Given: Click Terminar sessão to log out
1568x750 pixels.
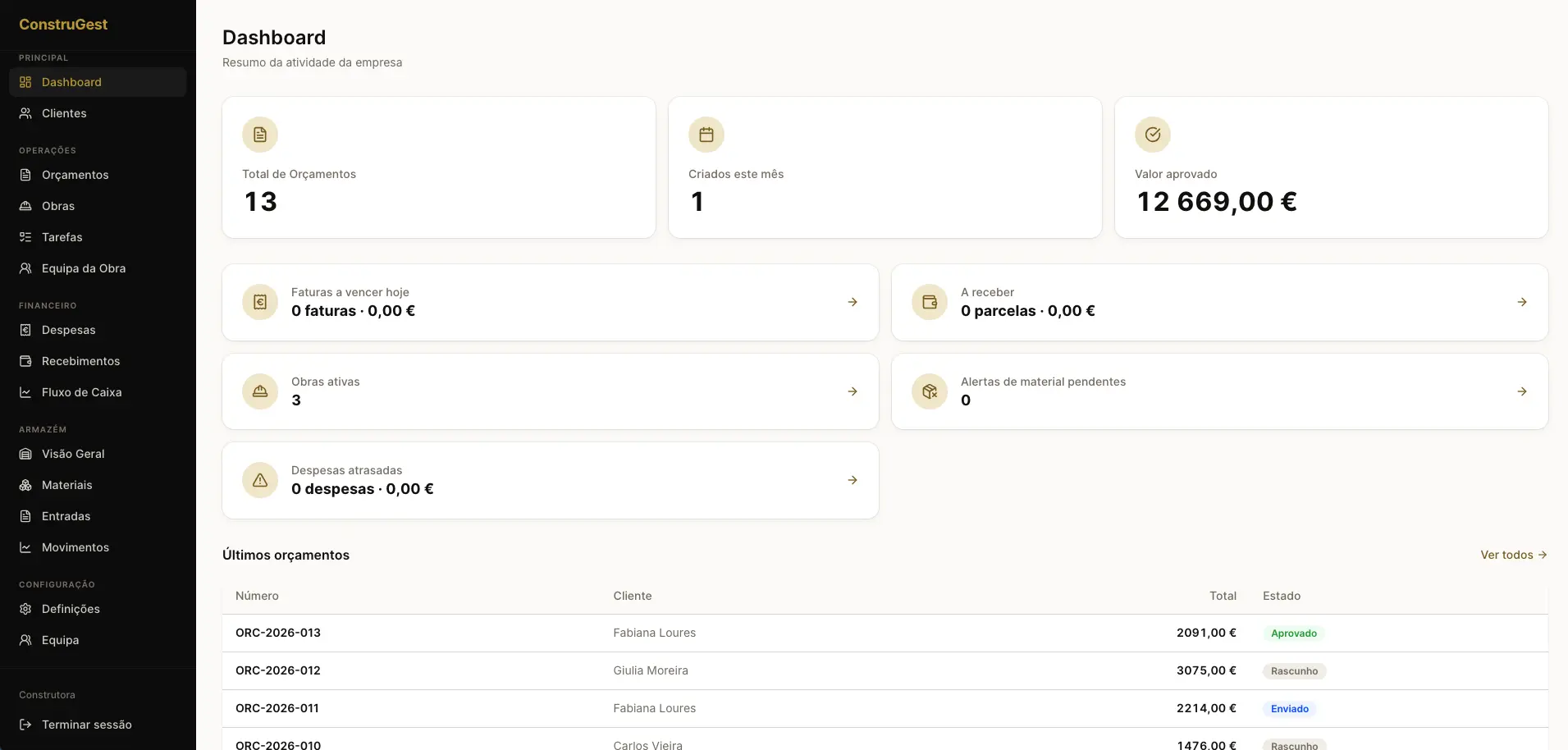Looking at the screenshot, I should pyautogui.click(x=98, y=725).
